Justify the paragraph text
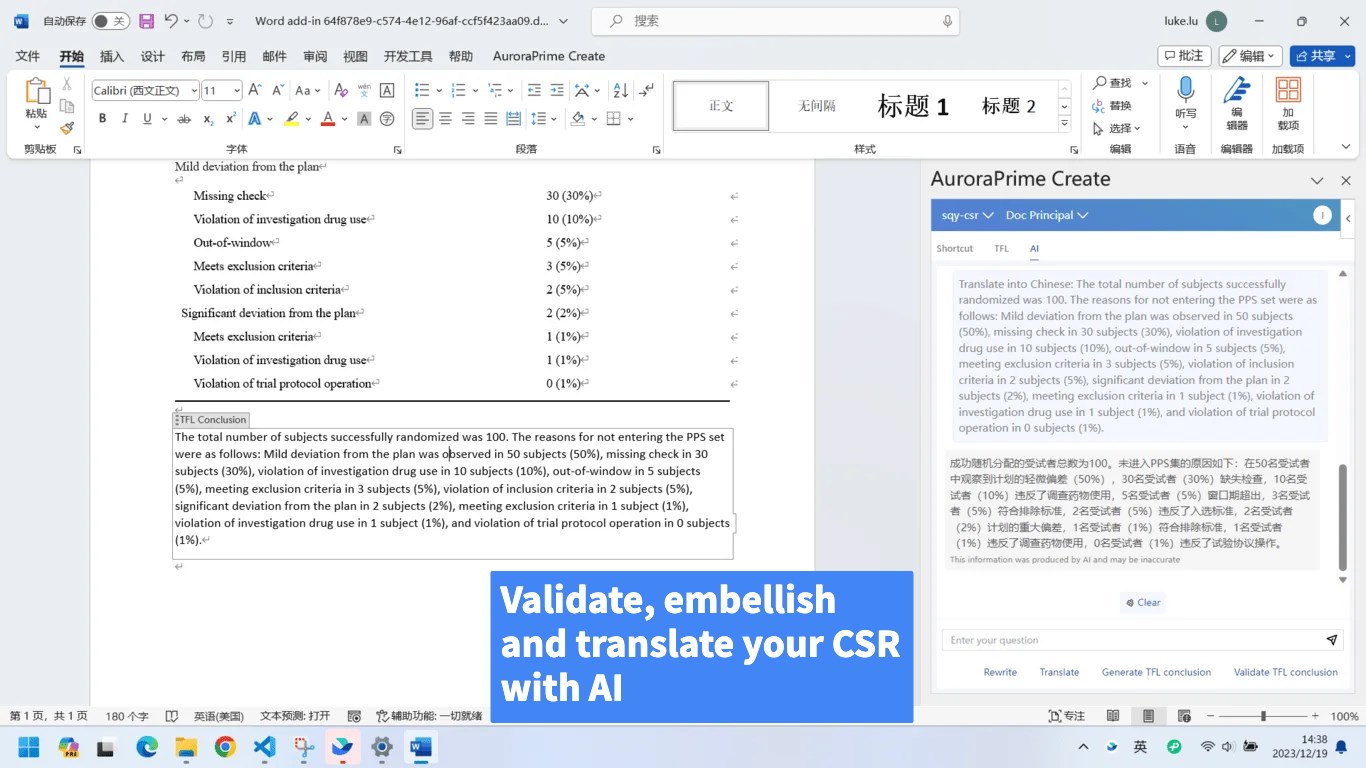Viewport: 1366px width, 768px height. pos(491,119)
